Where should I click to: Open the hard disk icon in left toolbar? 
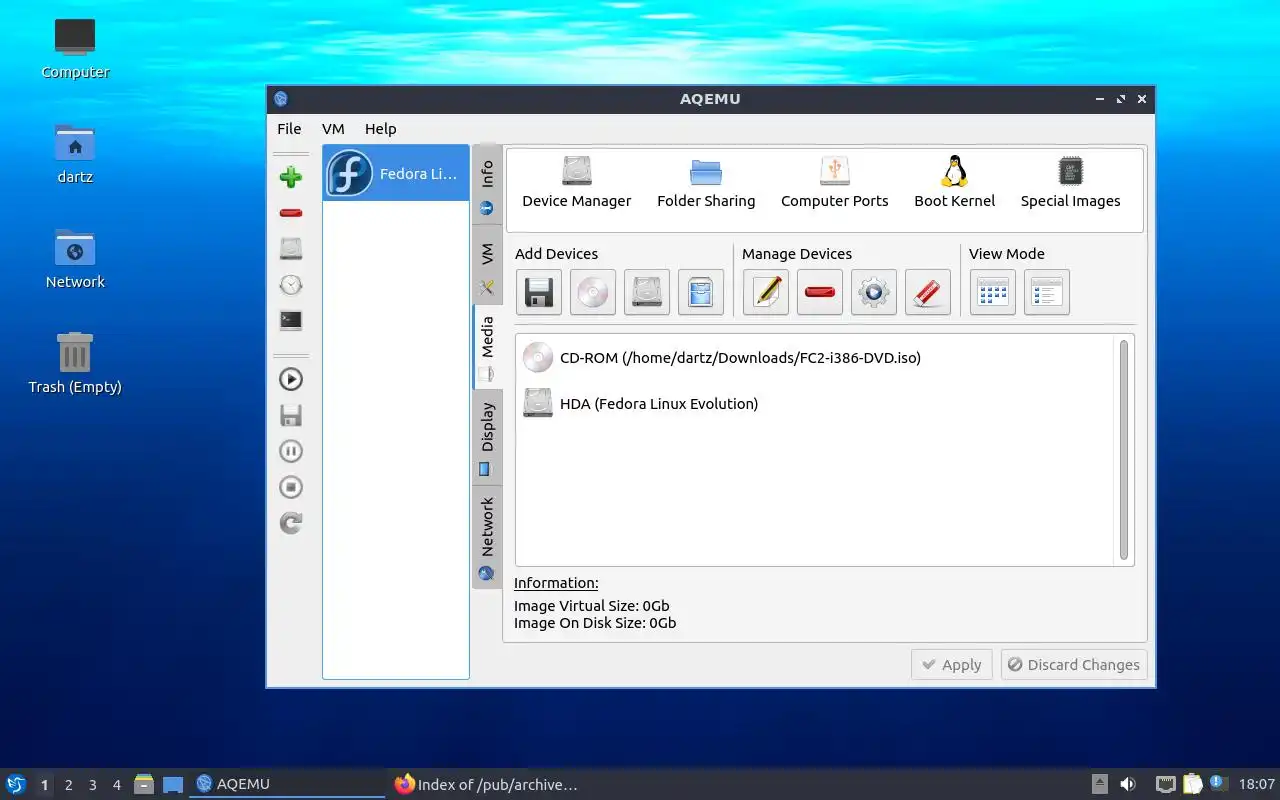click(291, 249)
